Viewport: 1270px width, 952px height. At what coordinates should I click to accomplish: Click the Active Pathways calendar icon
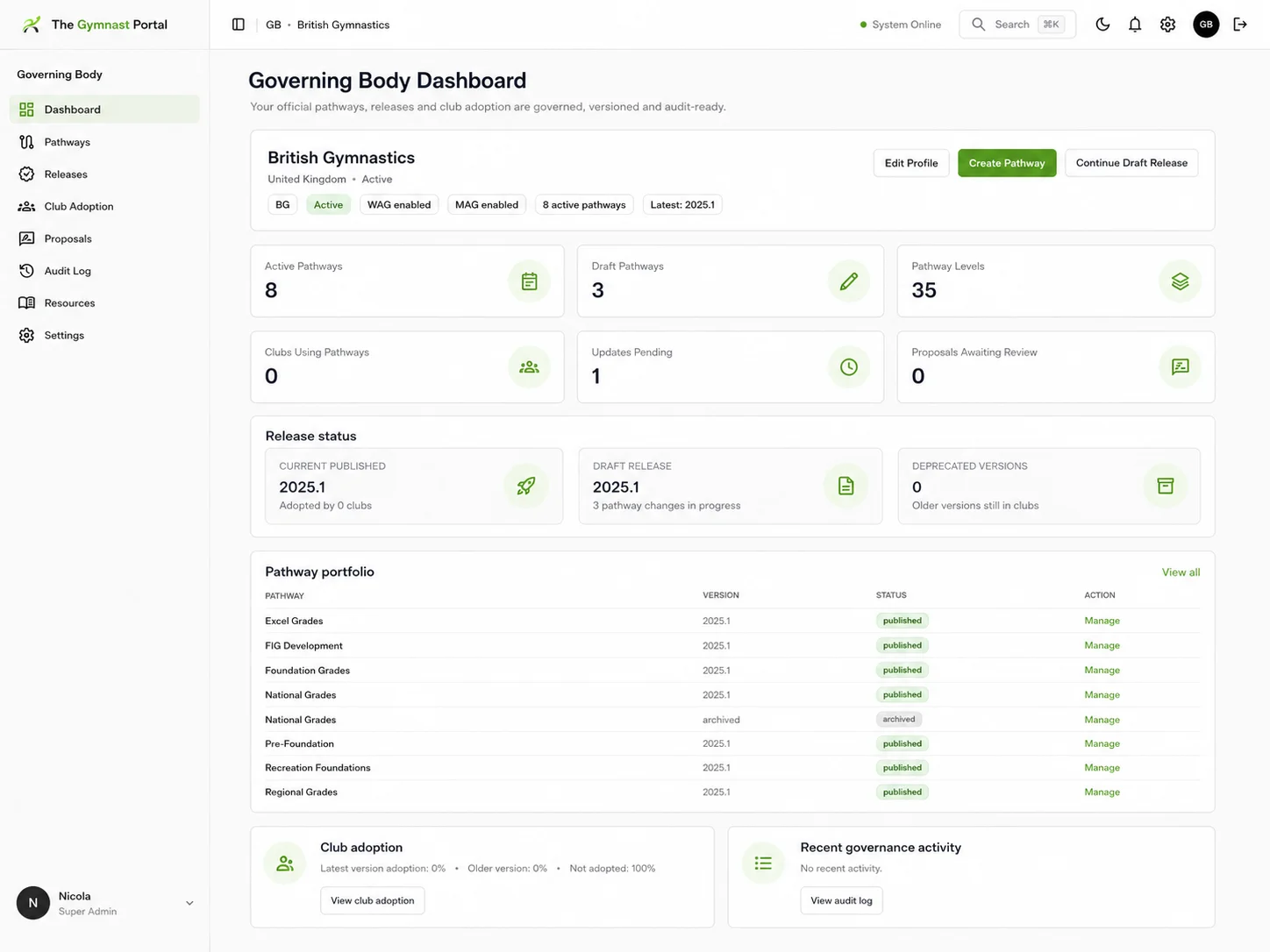529,281
